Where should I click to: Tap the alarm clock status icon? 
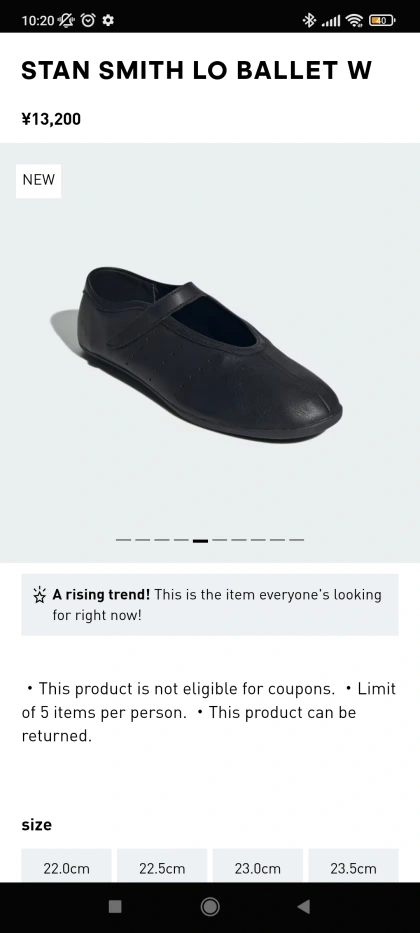(88, 20)
